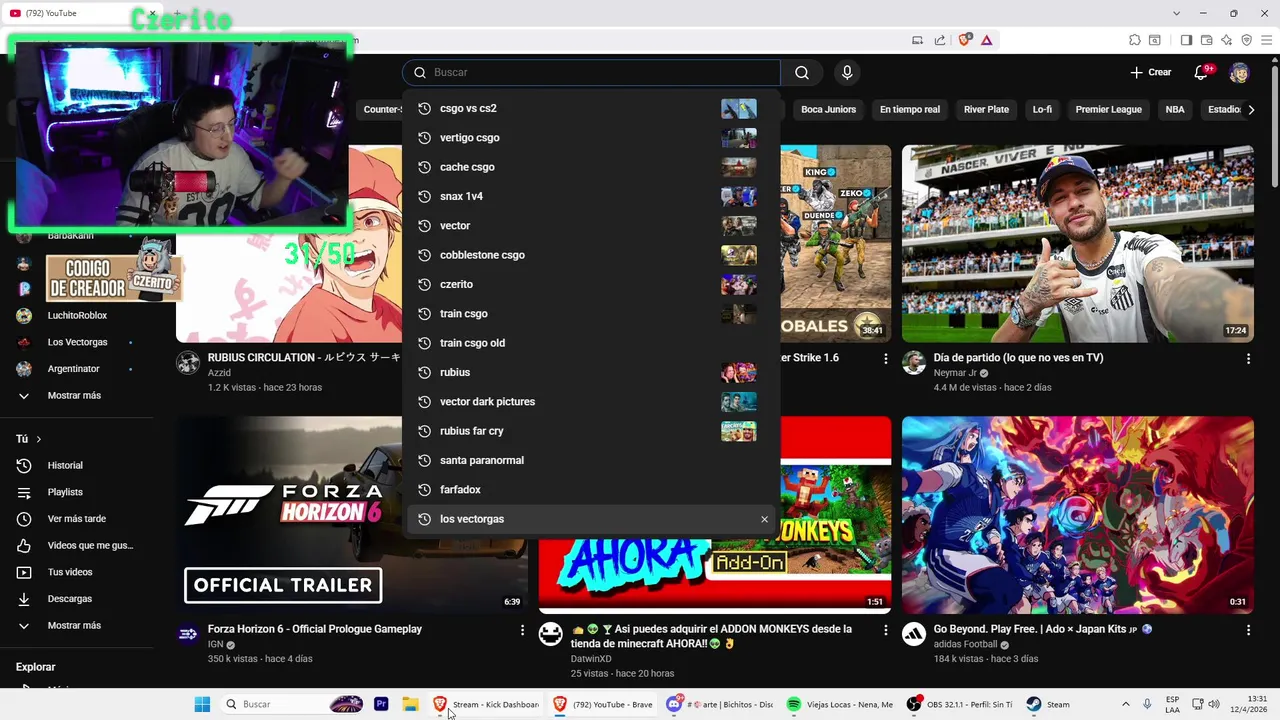Click the share page icon in the address bar

click(x=940, y=40)
